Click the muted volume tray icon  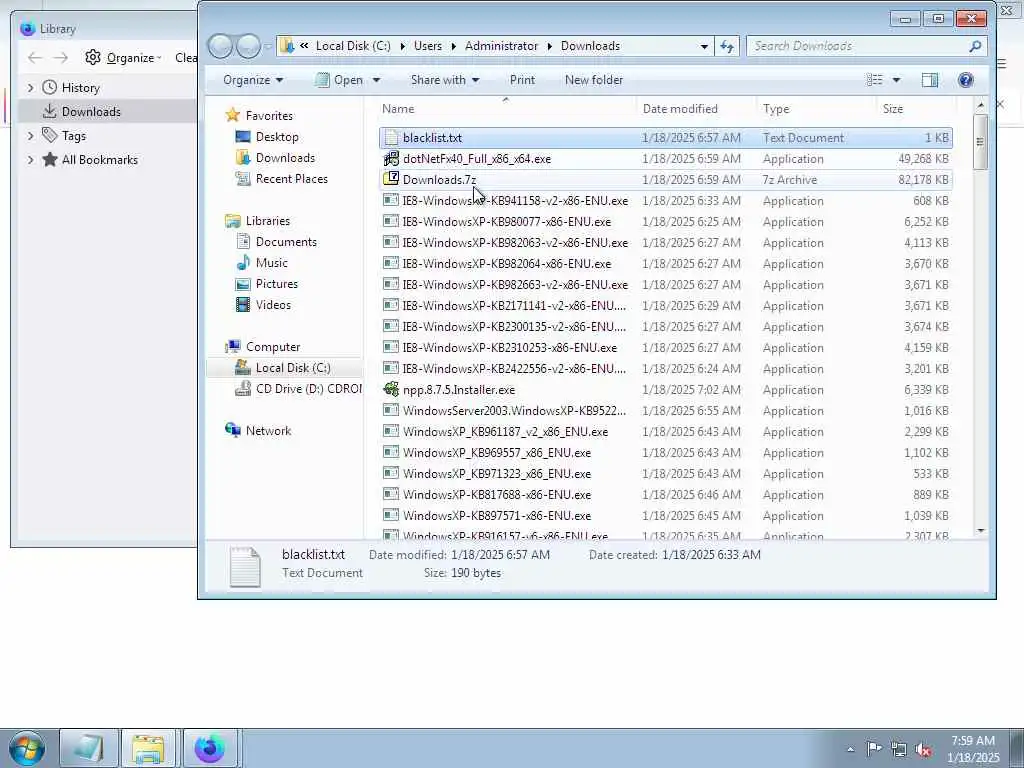(x=923, y=750)
